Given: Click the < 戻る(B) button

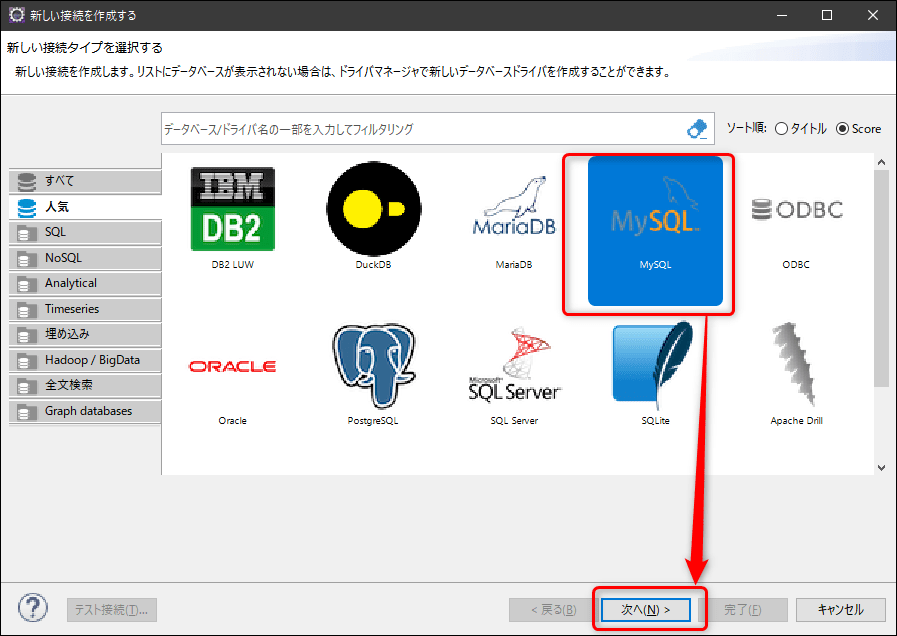Looking at the screenshot, I should [553, 610].
